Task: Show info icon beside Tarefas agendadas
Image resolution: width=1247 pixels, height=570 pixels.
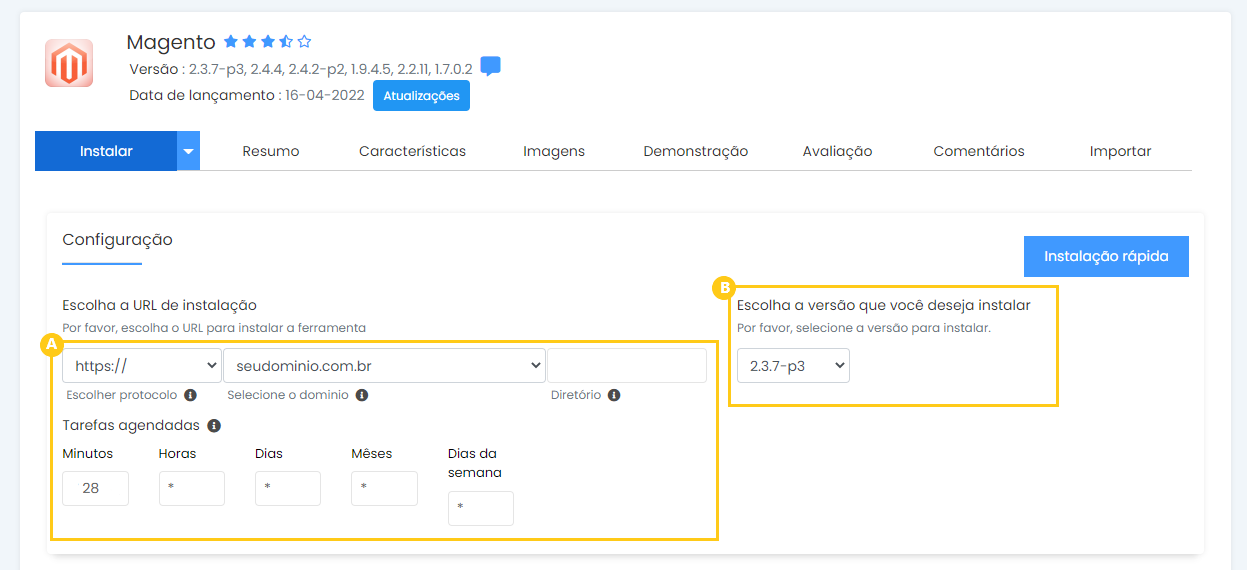Action: [x=214, y=425]
